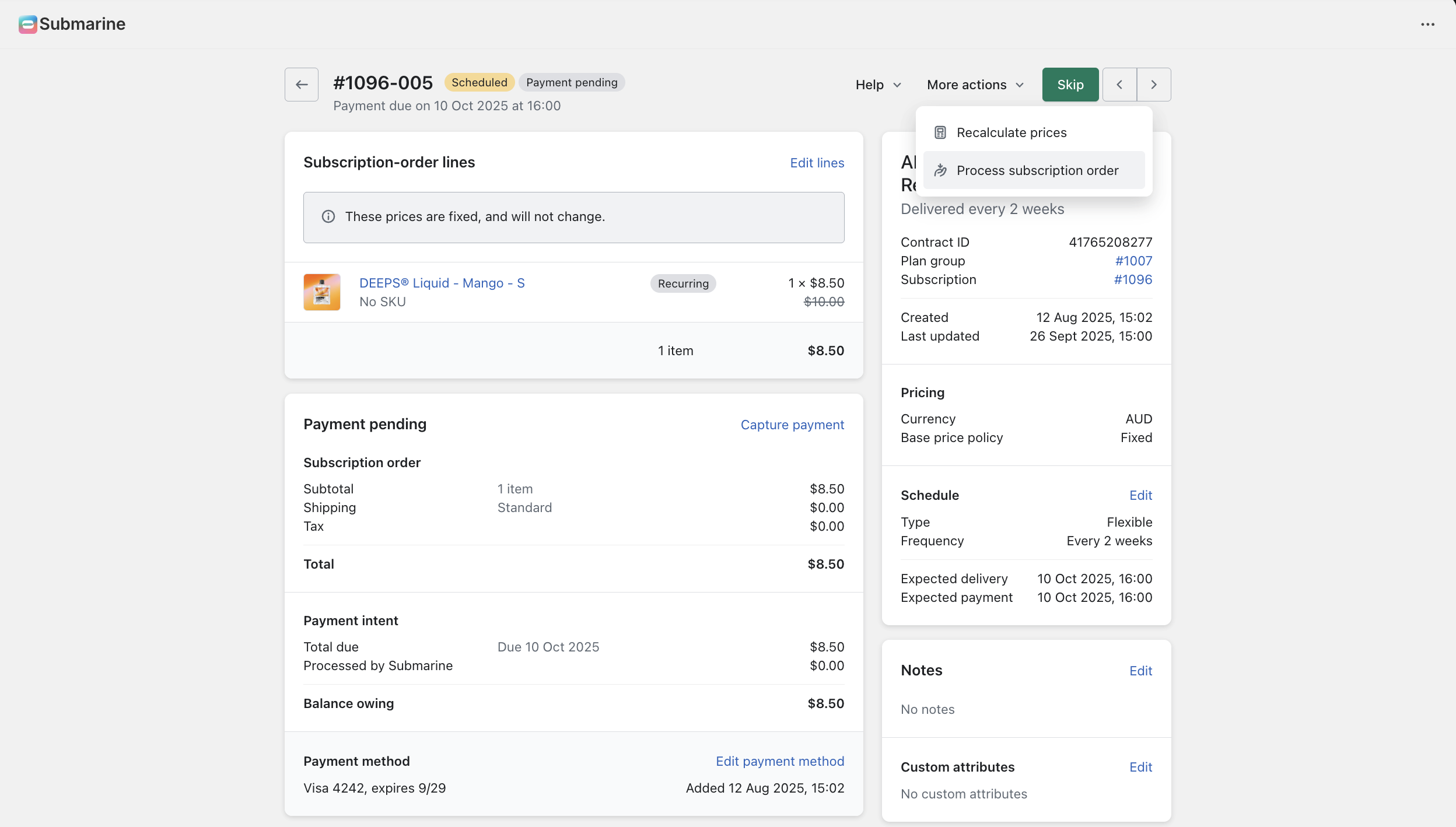Click the Process subscription order icon
The height and width of the screenshot is (827, 1456).
(940, 171)
